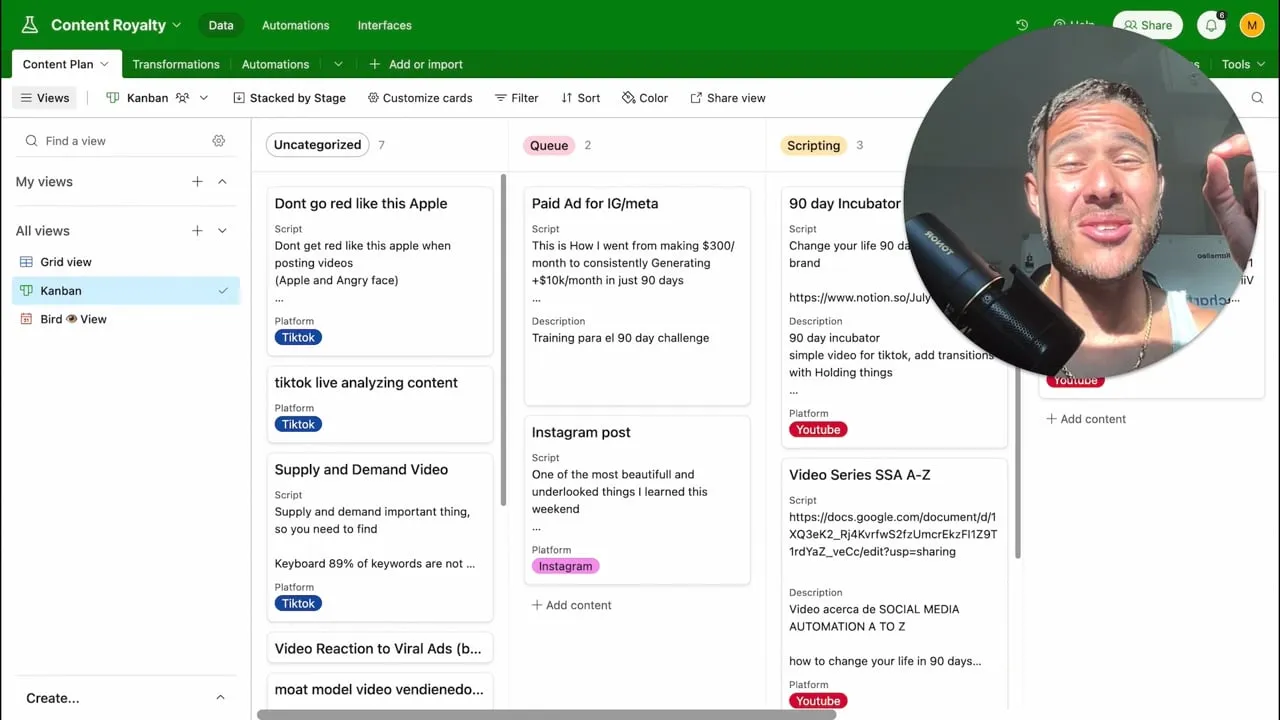Open the Color tool

point(645,98)
